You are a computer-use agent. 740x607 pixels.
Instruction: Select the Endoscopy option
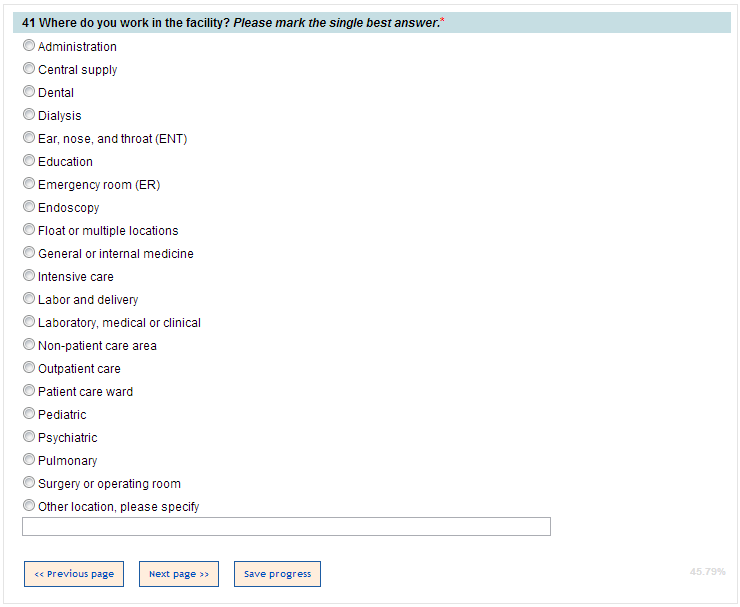[x=29, y=207]
